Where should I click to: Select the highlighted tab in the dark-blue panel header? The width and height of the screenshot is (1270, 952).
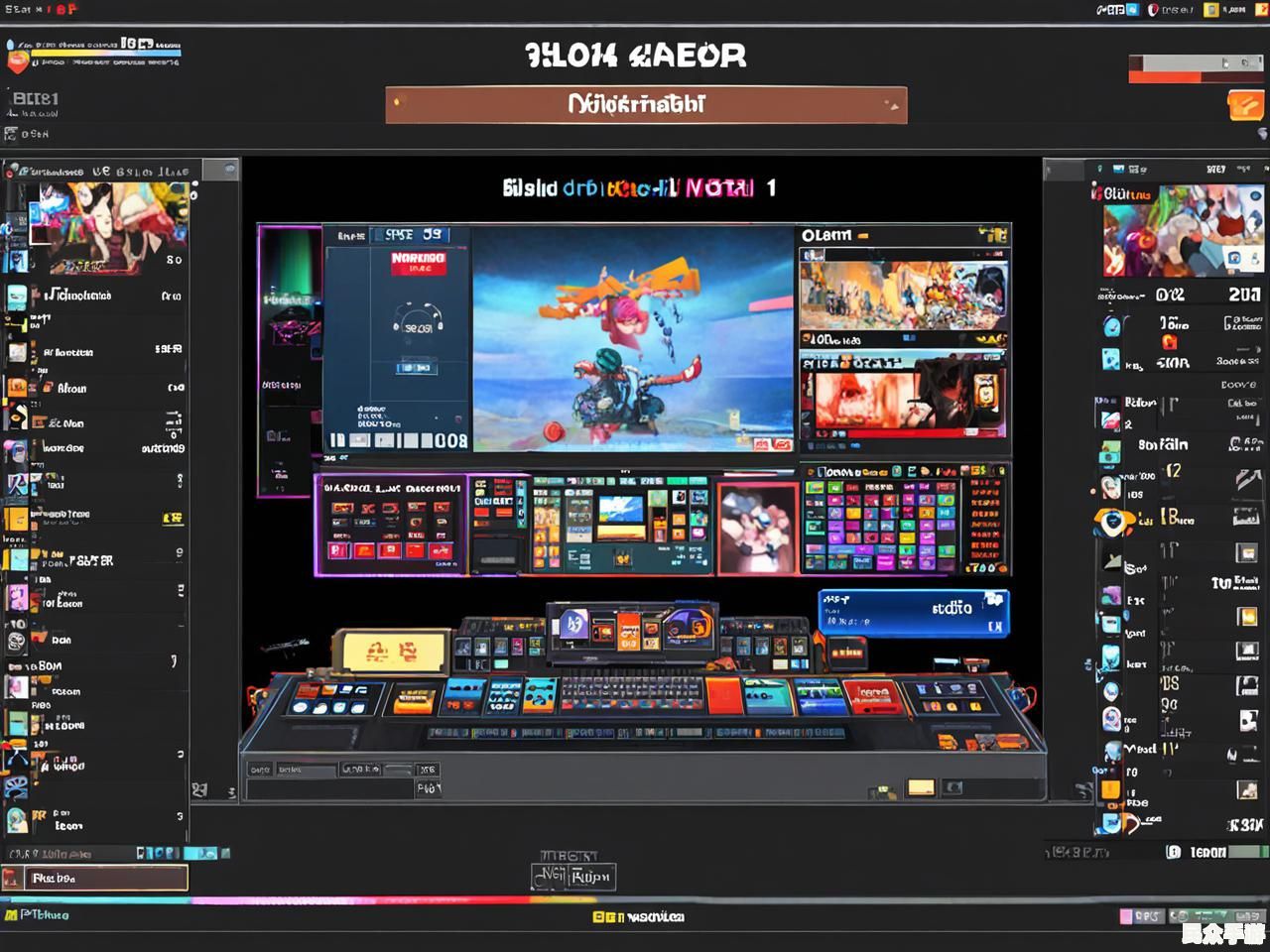coord(409,235)
